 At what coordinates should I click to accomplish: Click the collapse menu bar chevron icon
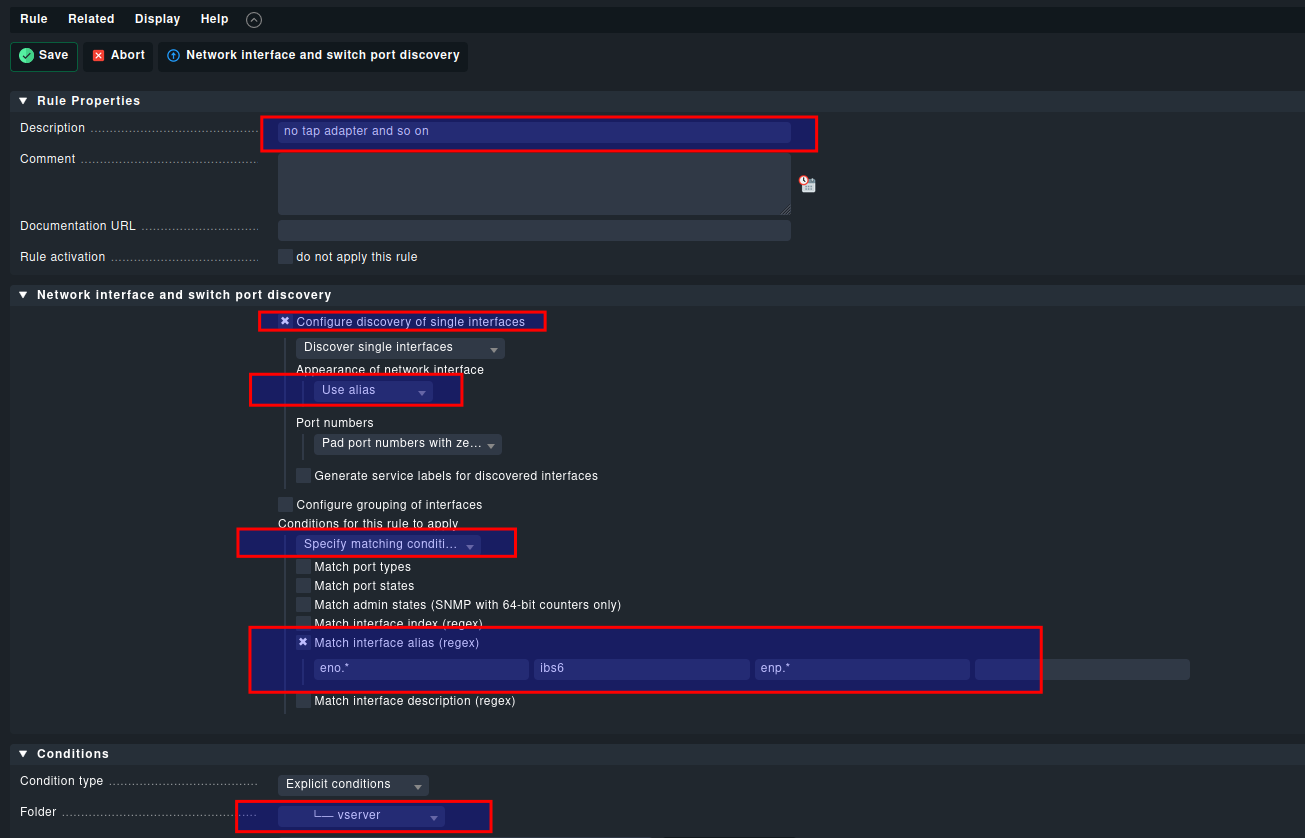254,20
